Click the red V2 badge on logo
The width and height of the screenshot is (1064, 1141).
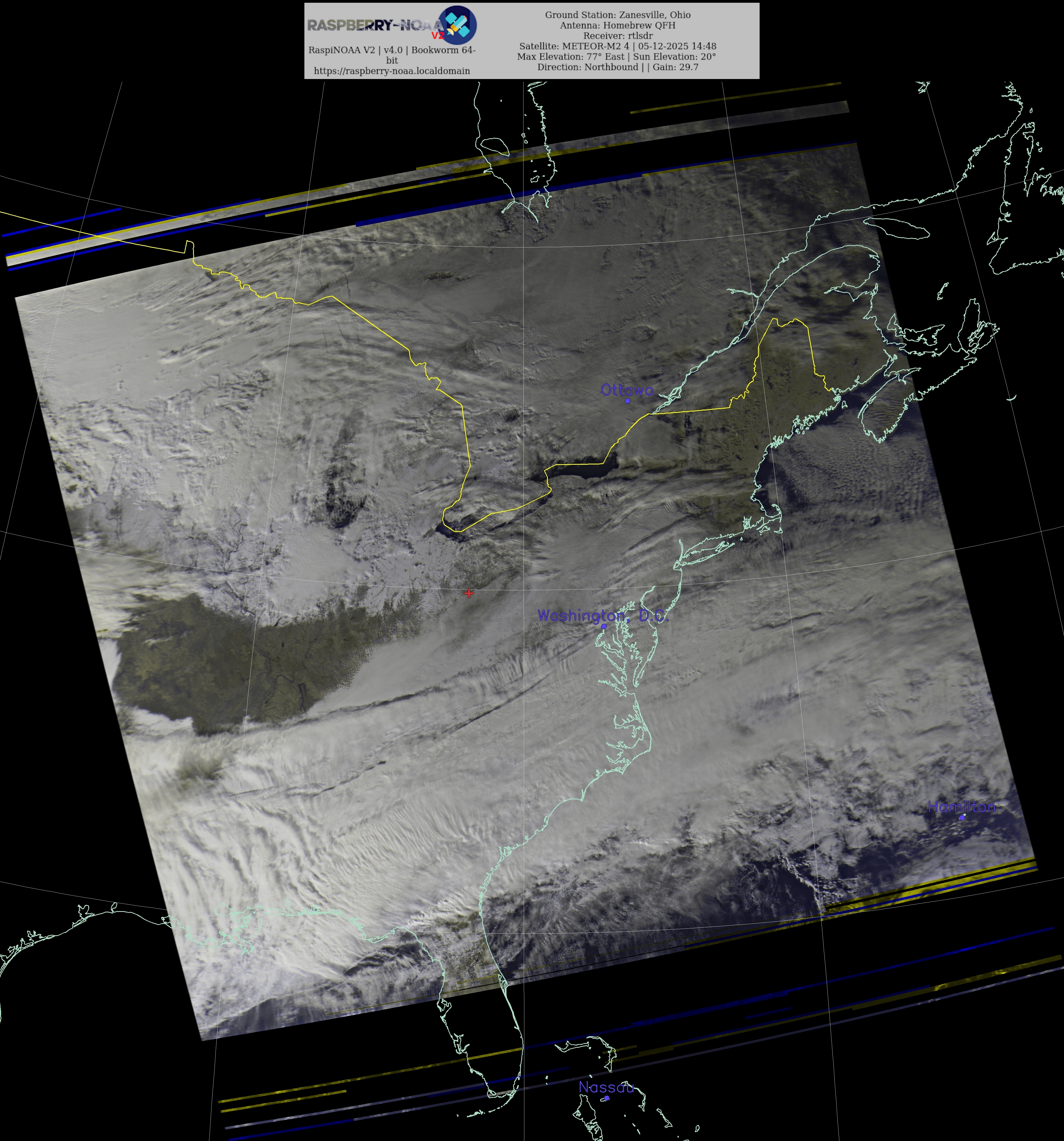click(438, 36)
